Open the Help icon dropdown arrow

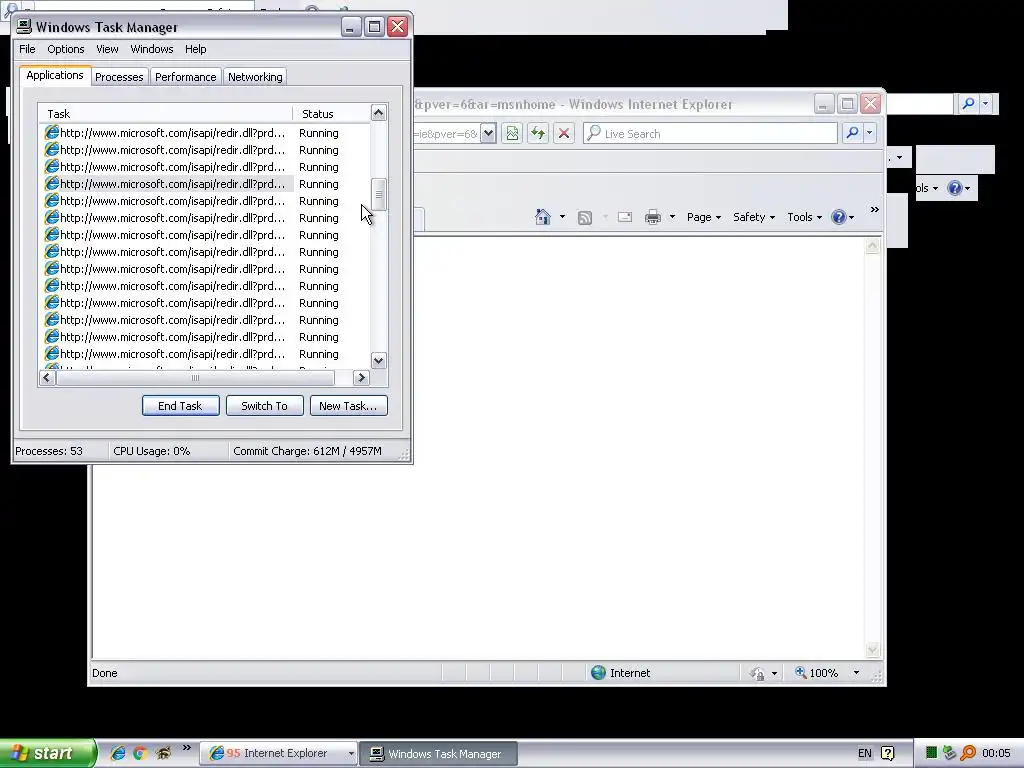pos(852,217)
